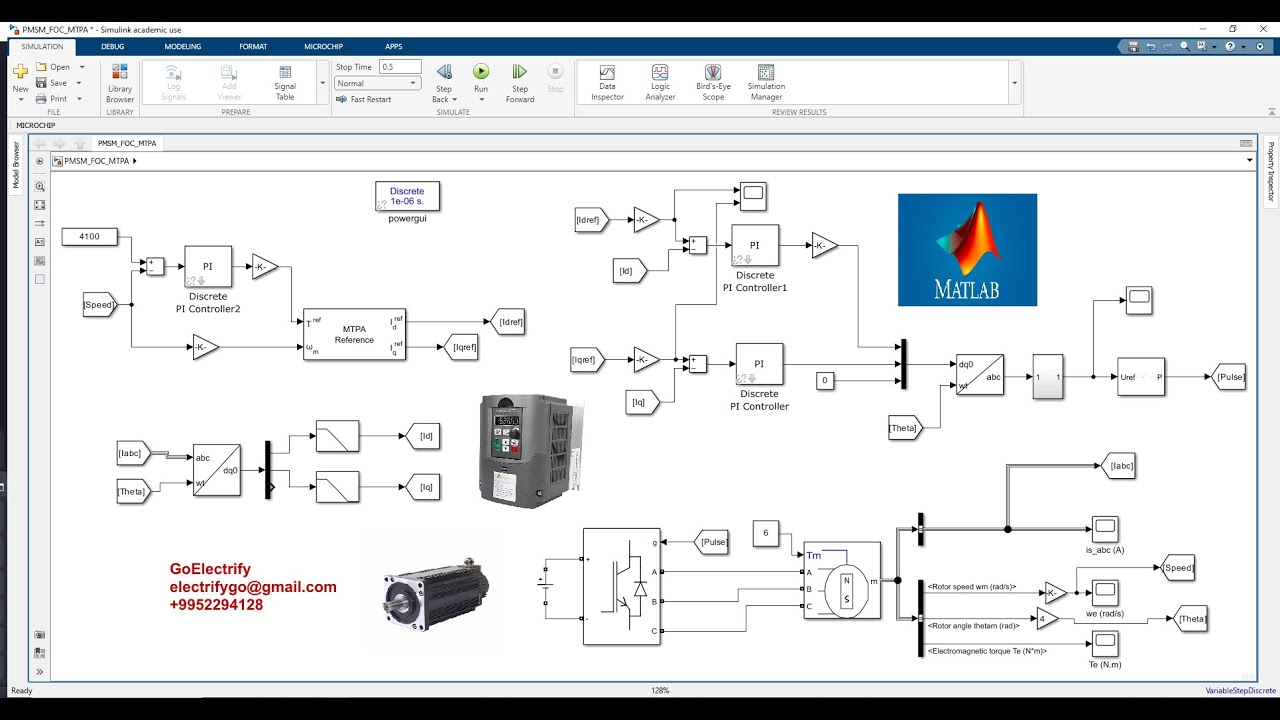Click the quick-access Undo arrow

1150,46
